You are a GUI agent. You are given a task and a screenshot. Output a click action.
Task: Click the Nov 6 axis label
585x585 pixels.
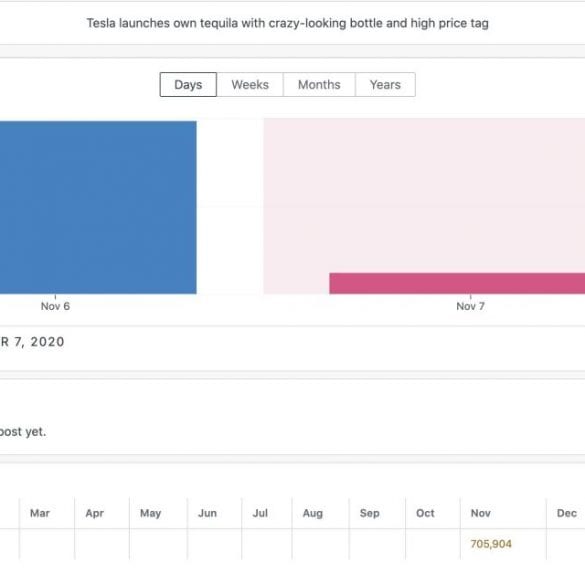click(55, 306)
